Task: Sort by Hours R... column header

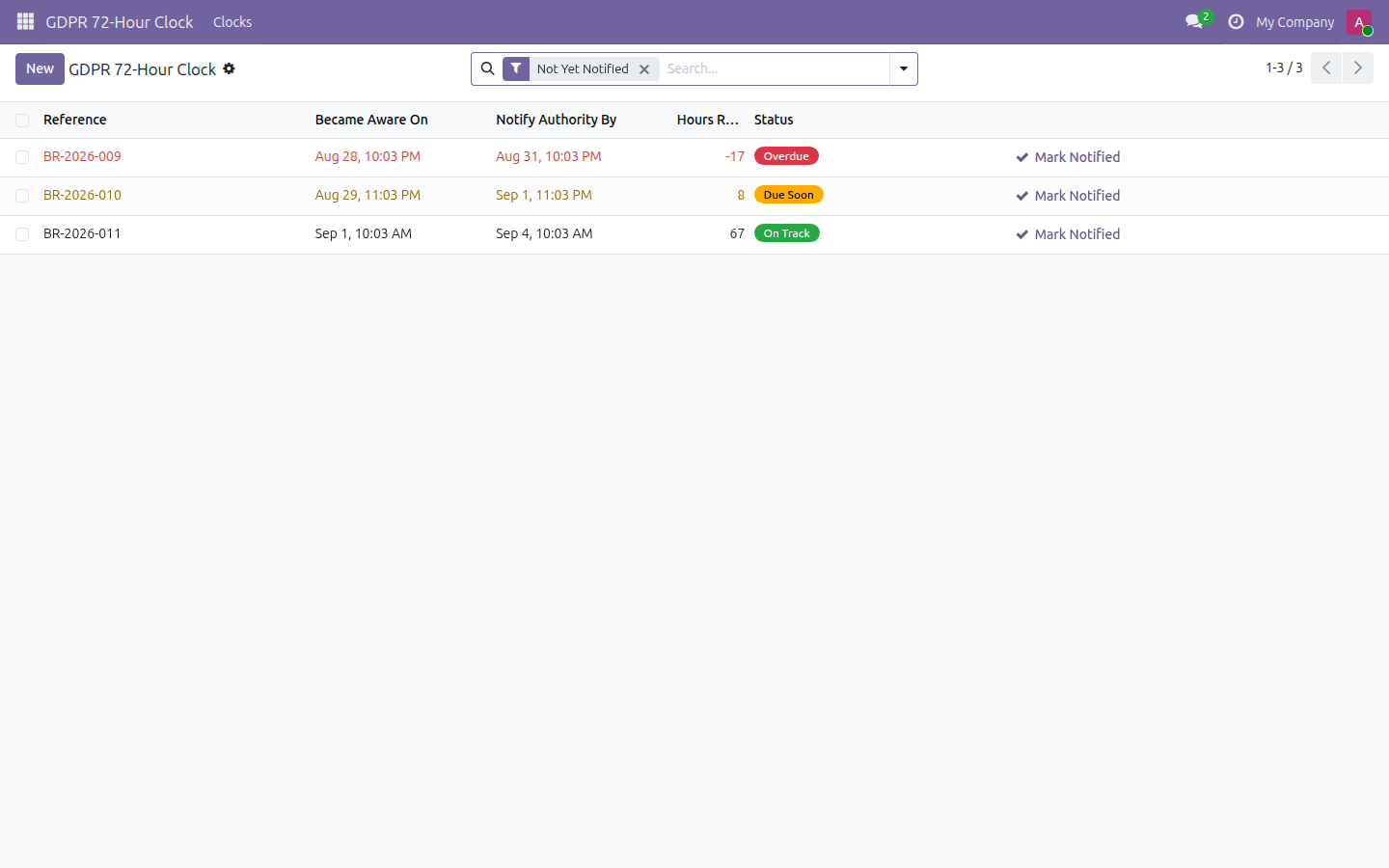Action: [708, 120]
